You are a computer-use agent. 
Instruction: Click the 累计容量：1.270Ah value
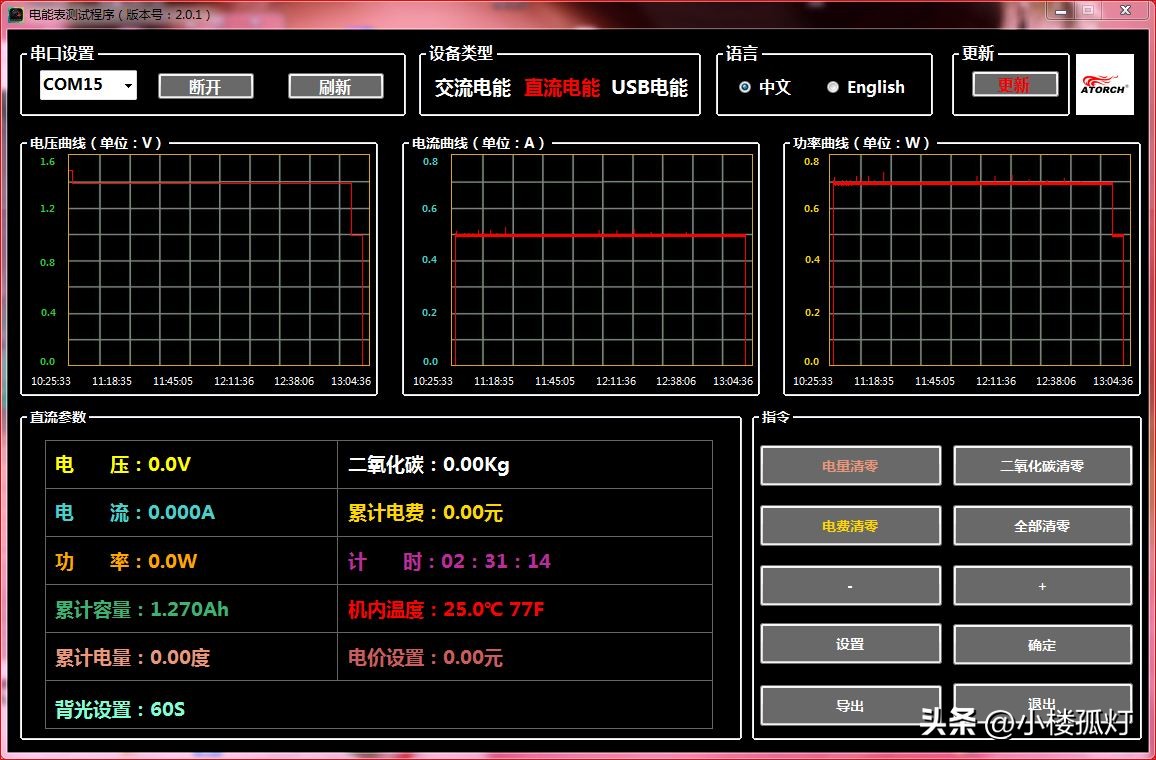point(142,610)
